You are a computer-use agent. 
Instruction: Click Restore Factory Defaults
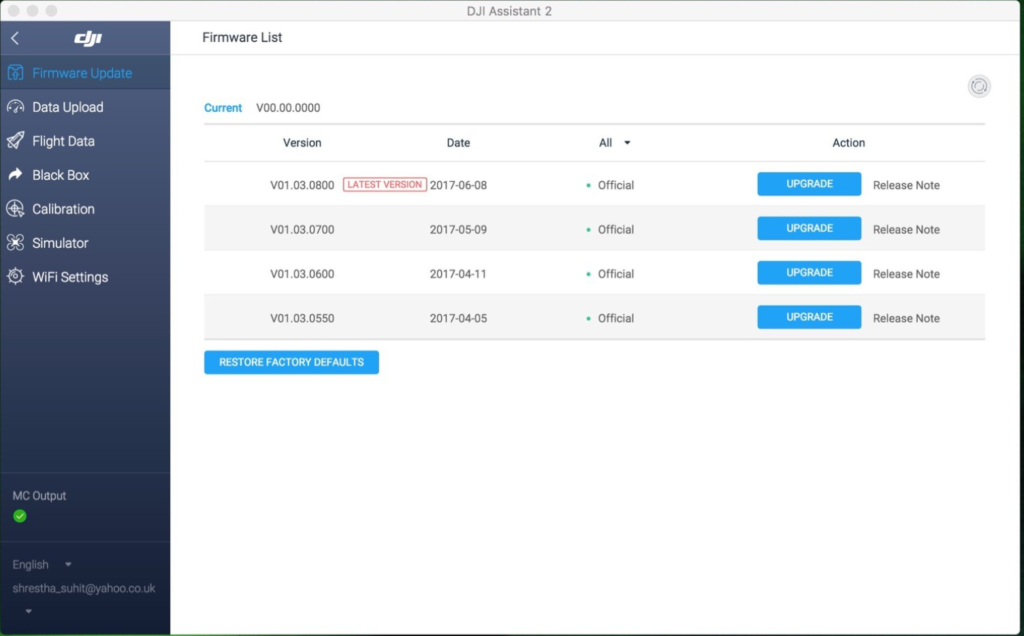point(291,362)
